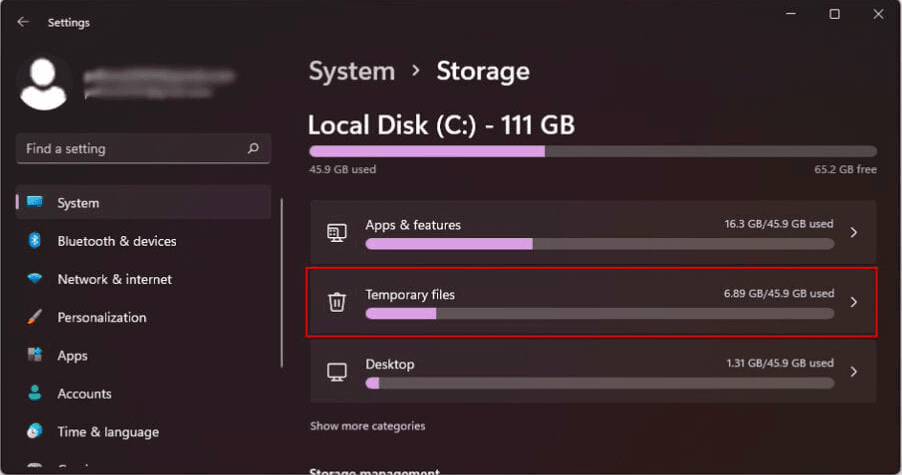Expand the Apps & features storage category
Image resolution: width=902 pixels, height=475 pixels.
(853, 232)
